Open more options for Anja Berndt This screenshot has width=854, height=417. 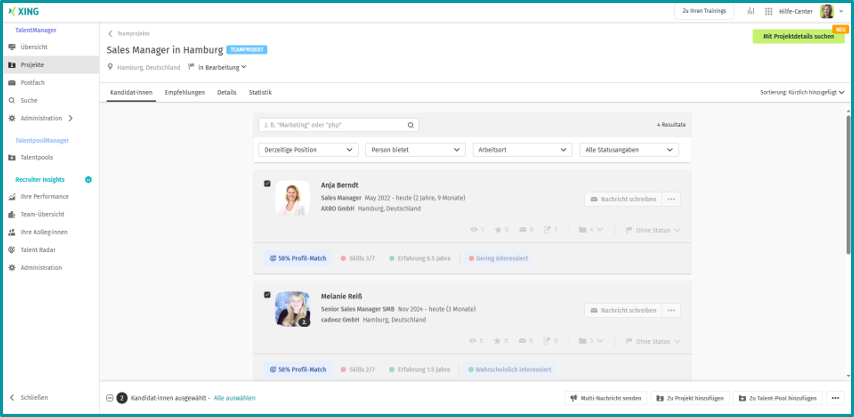coord(671,199)
